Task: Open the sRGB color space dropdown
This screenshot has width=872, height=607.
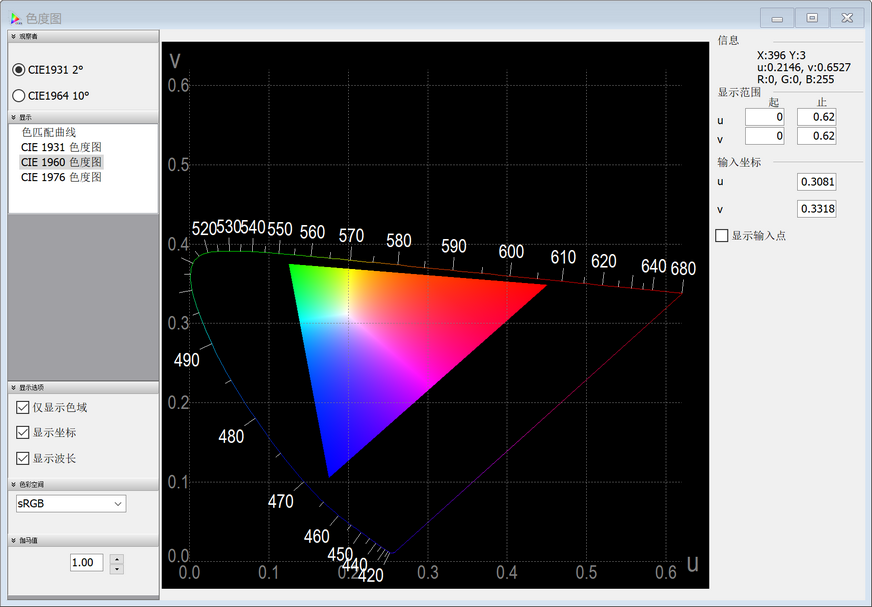Action: pos(71,504)
